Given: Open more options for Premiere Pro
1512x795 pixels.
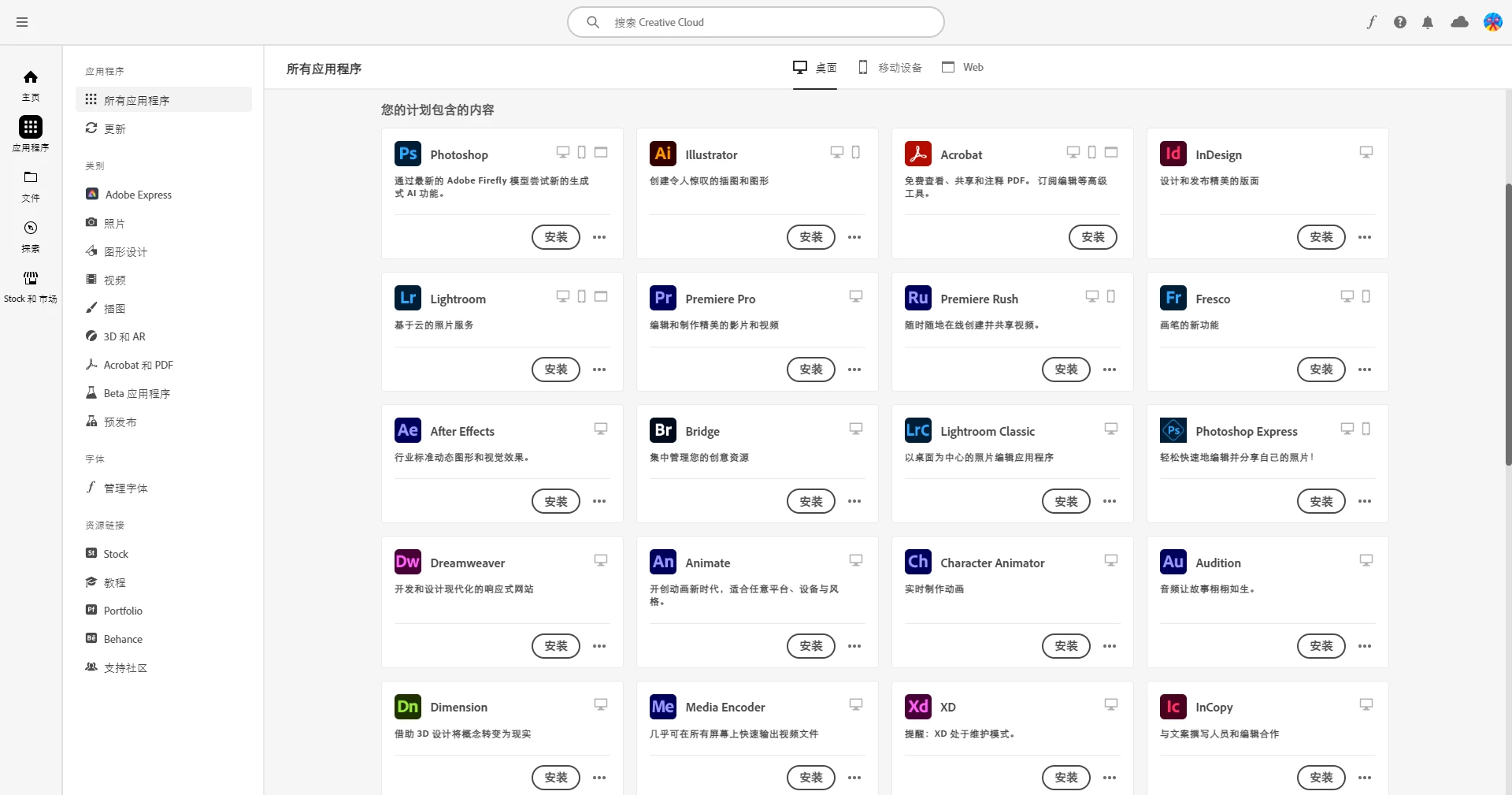Looking at the screenshot, I should (x=854, y=370).
